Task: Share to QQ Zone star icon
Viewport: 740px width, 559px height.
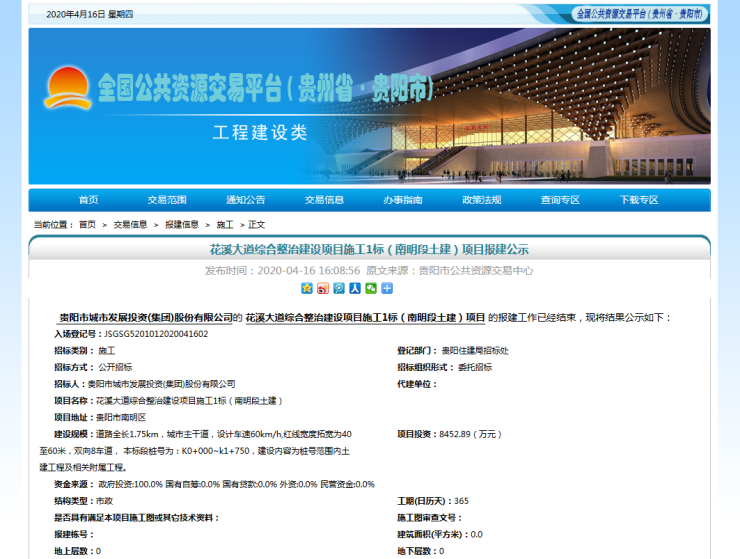Action: tap(307, 288)
